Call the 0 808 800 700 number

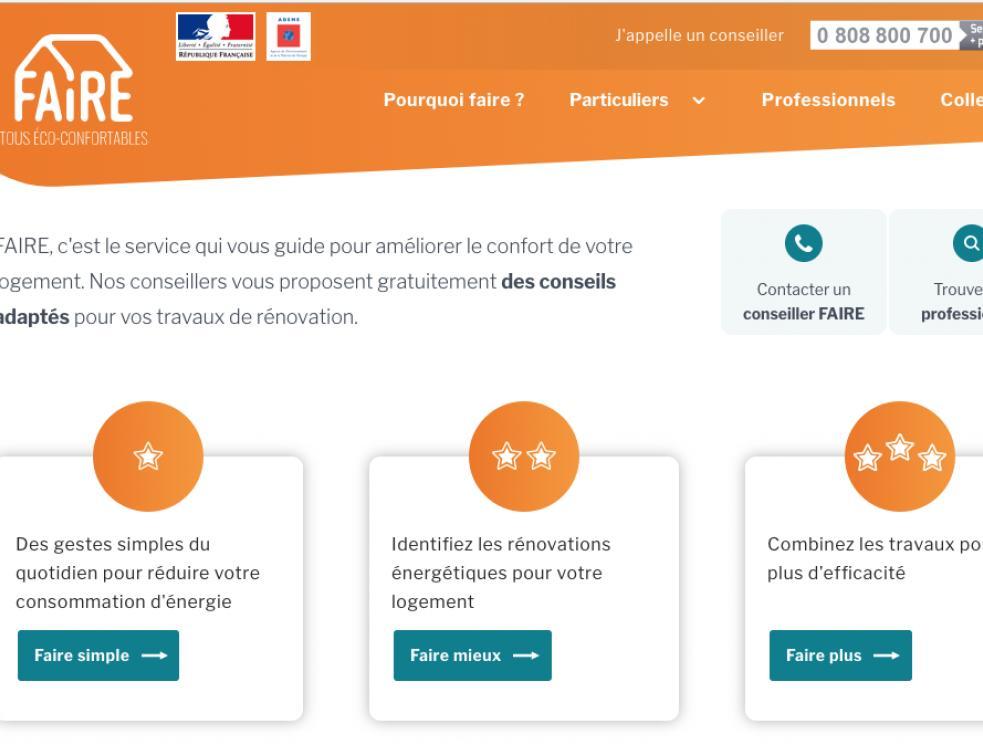tap(885, 35)
